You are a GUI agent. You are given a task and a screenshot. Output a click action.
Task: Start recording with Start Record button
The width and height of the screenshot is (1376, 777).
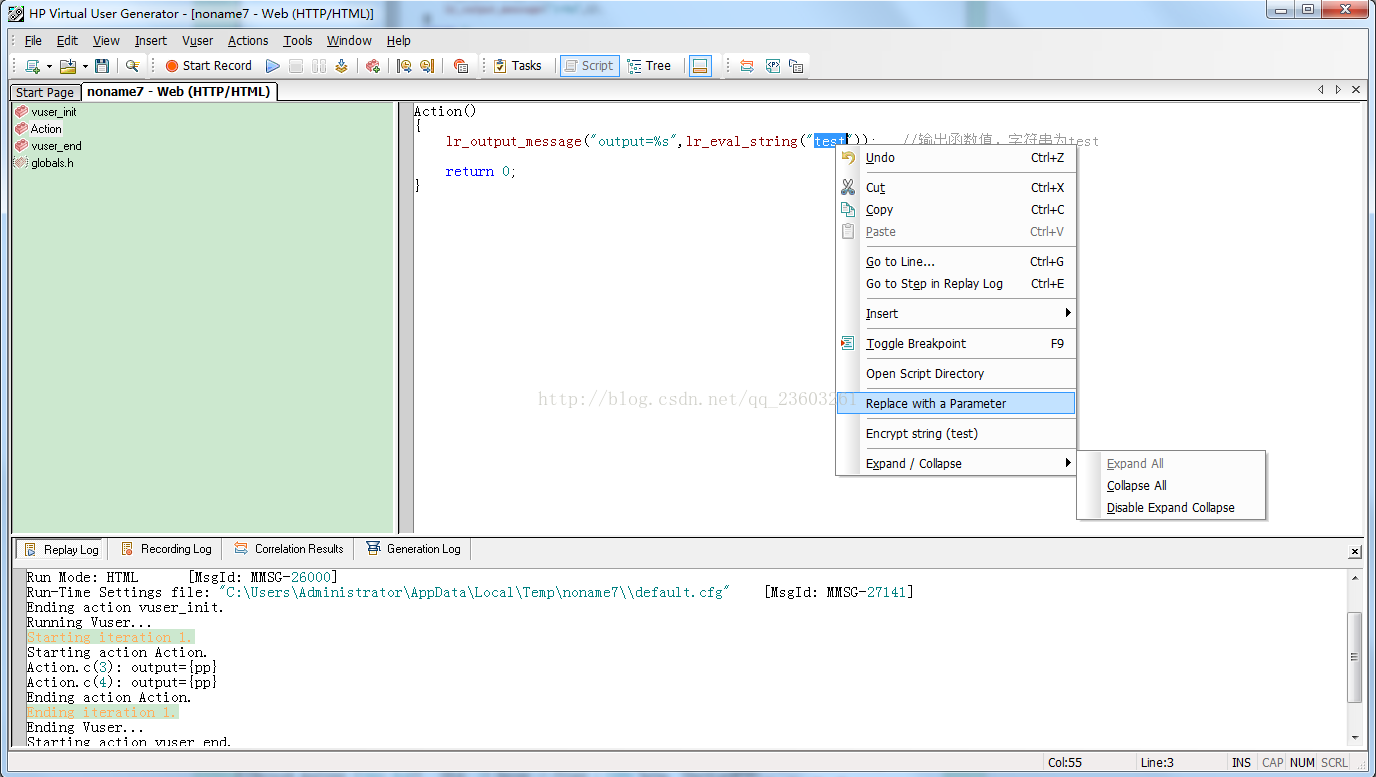[x=208, y=66]
